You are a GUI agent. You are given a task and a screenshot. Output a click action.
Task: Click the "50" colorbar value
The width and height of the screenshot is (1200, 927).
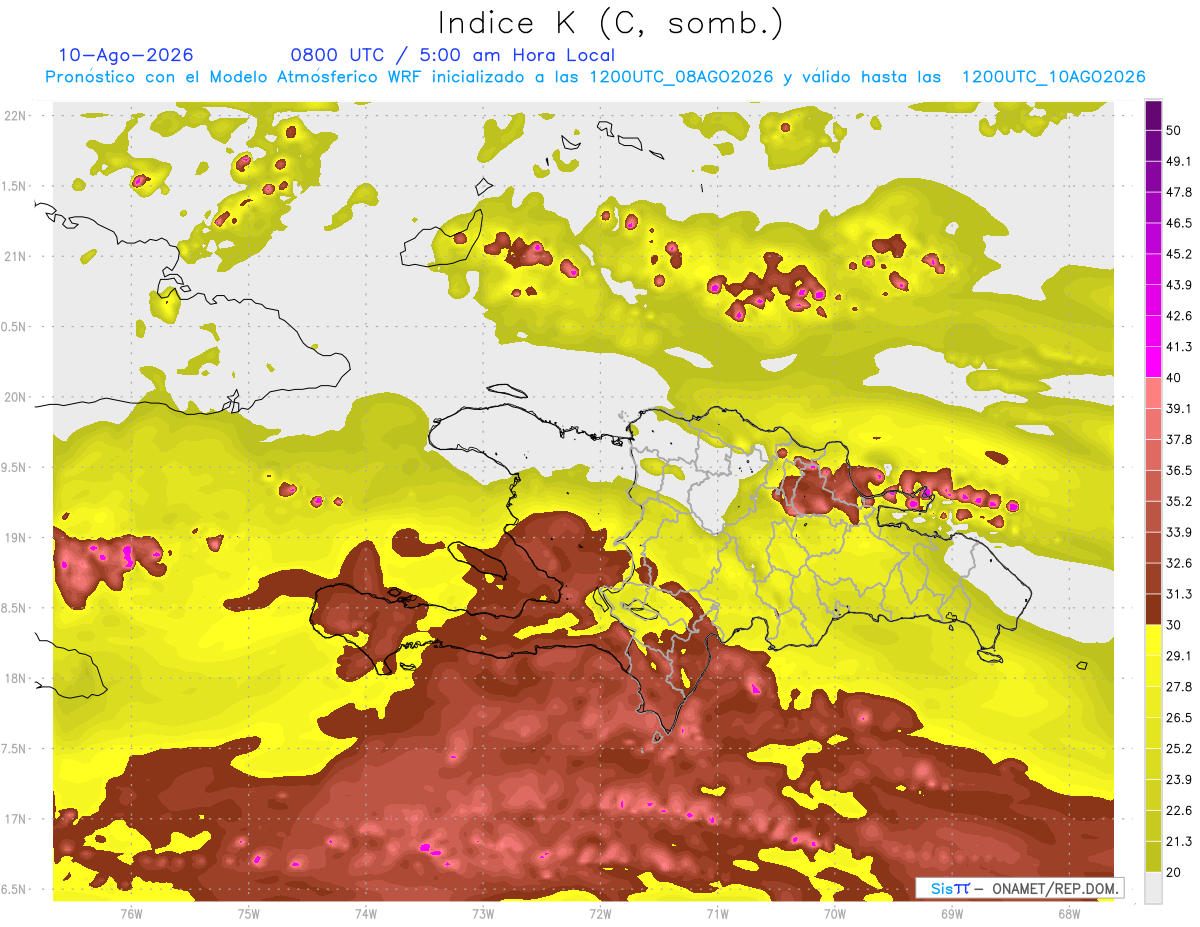coord(1175,130)
